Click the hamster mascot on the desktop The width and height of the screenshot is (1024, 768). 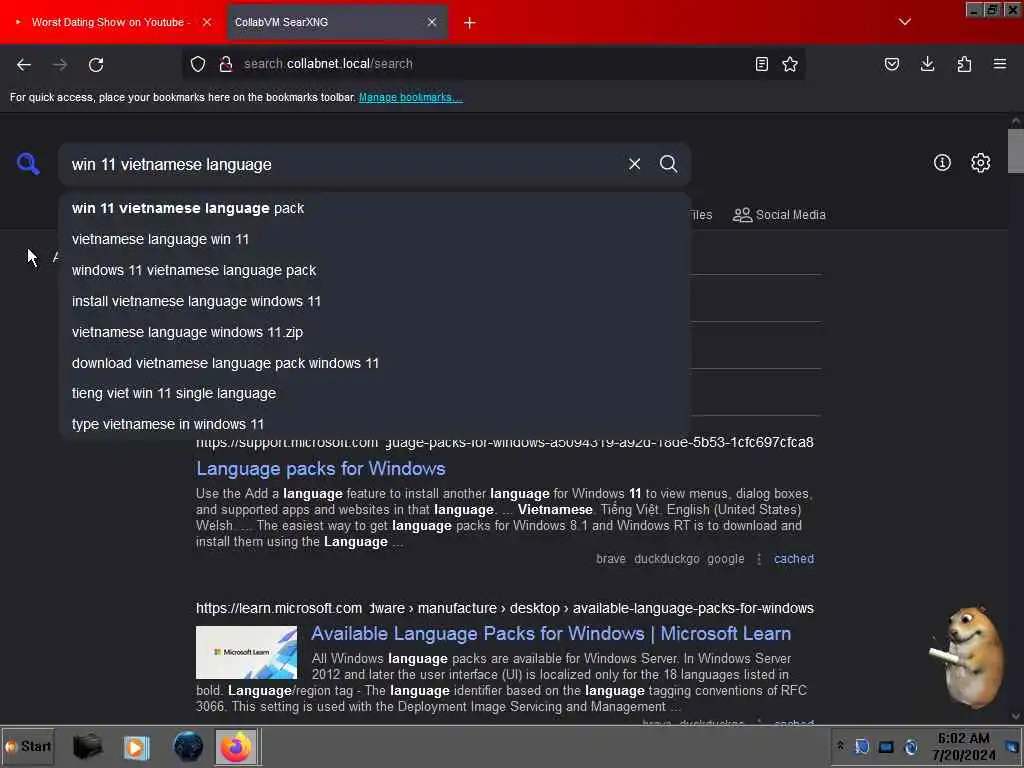coord(968,658)
